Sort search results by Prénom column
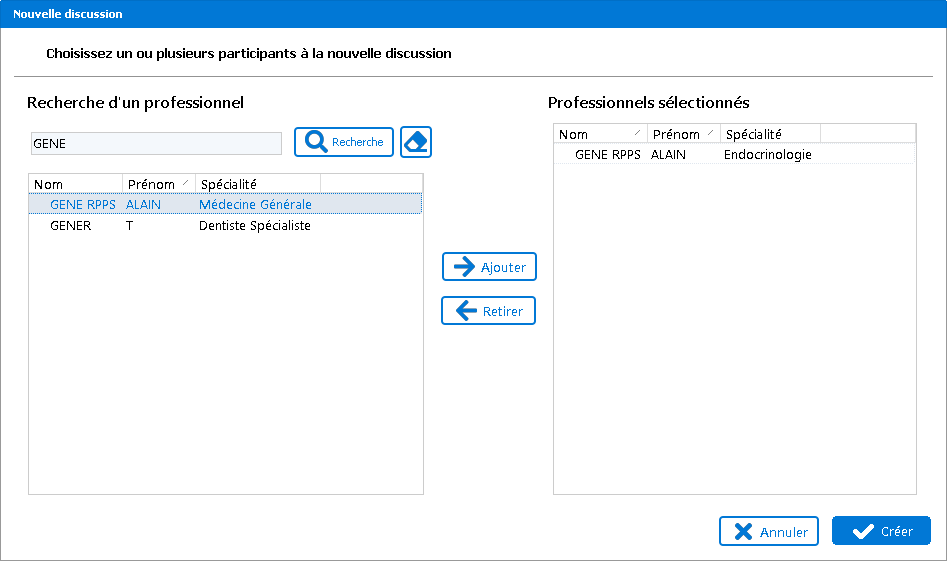The width and height of the screenshot is (947, 562). 156,184
